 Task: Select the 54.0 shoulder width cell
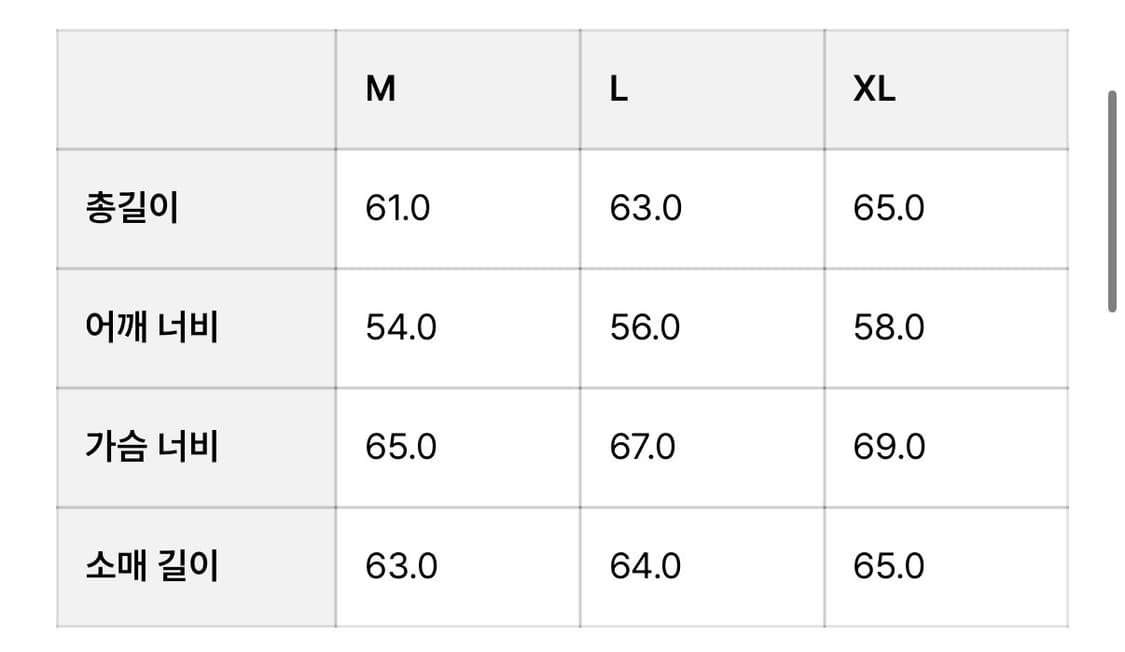(401, 328)
